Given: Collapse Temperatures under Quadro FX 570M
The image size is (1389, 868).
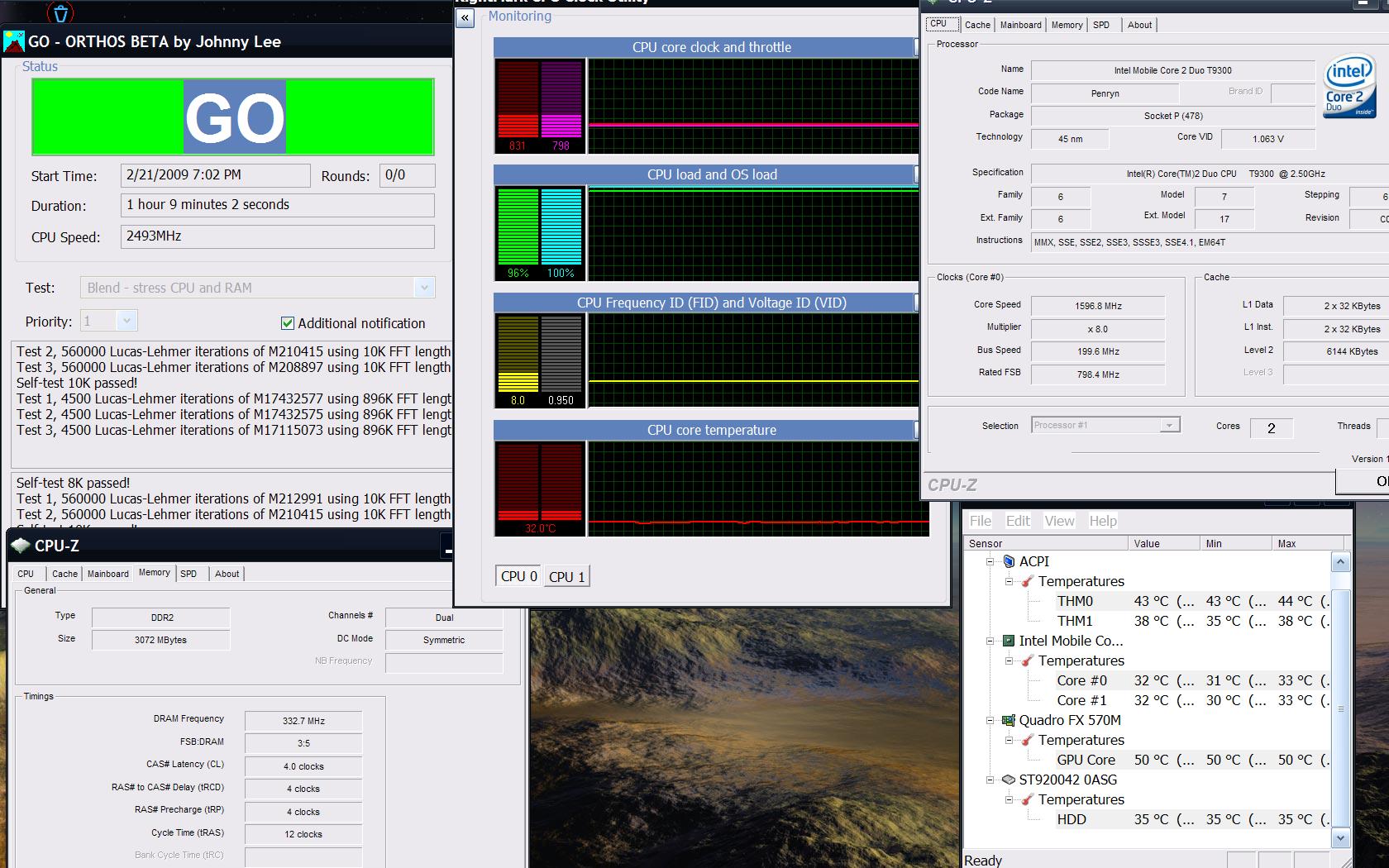Looking at the screenshot, I should pyautogui.click(x=1010, y=740).
